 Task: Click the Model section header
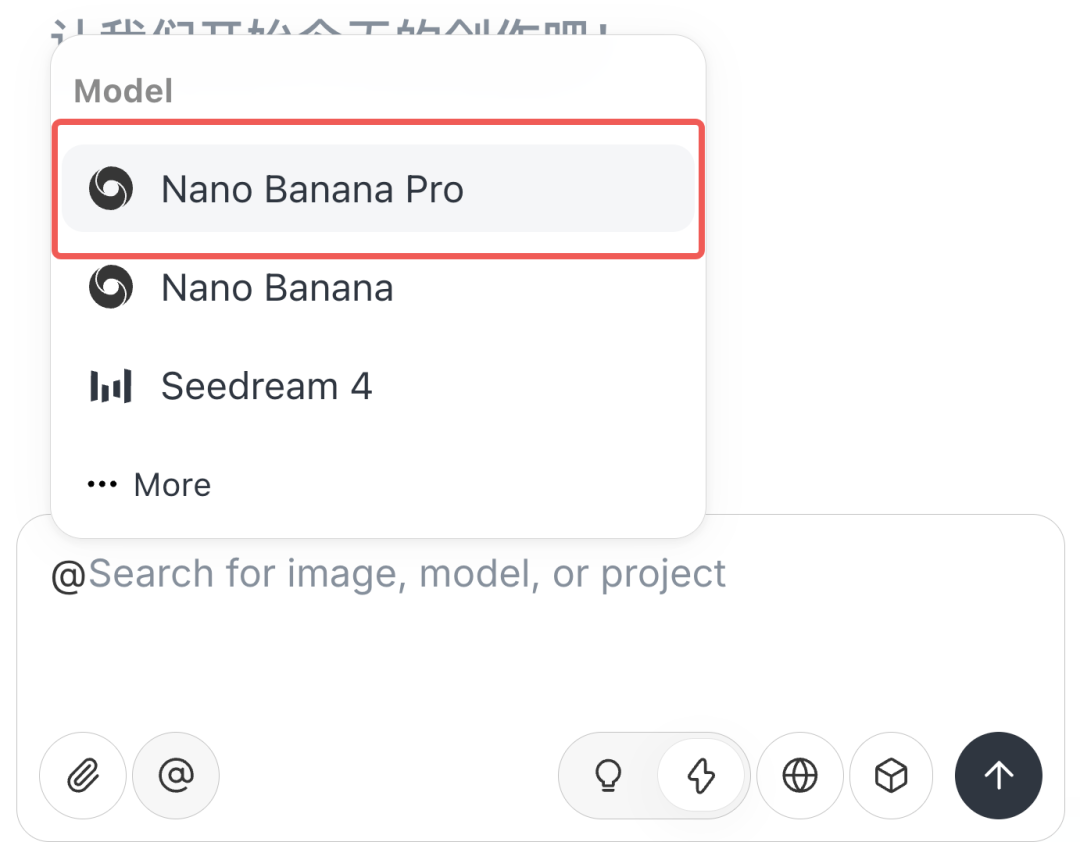(x=122, y=91)
